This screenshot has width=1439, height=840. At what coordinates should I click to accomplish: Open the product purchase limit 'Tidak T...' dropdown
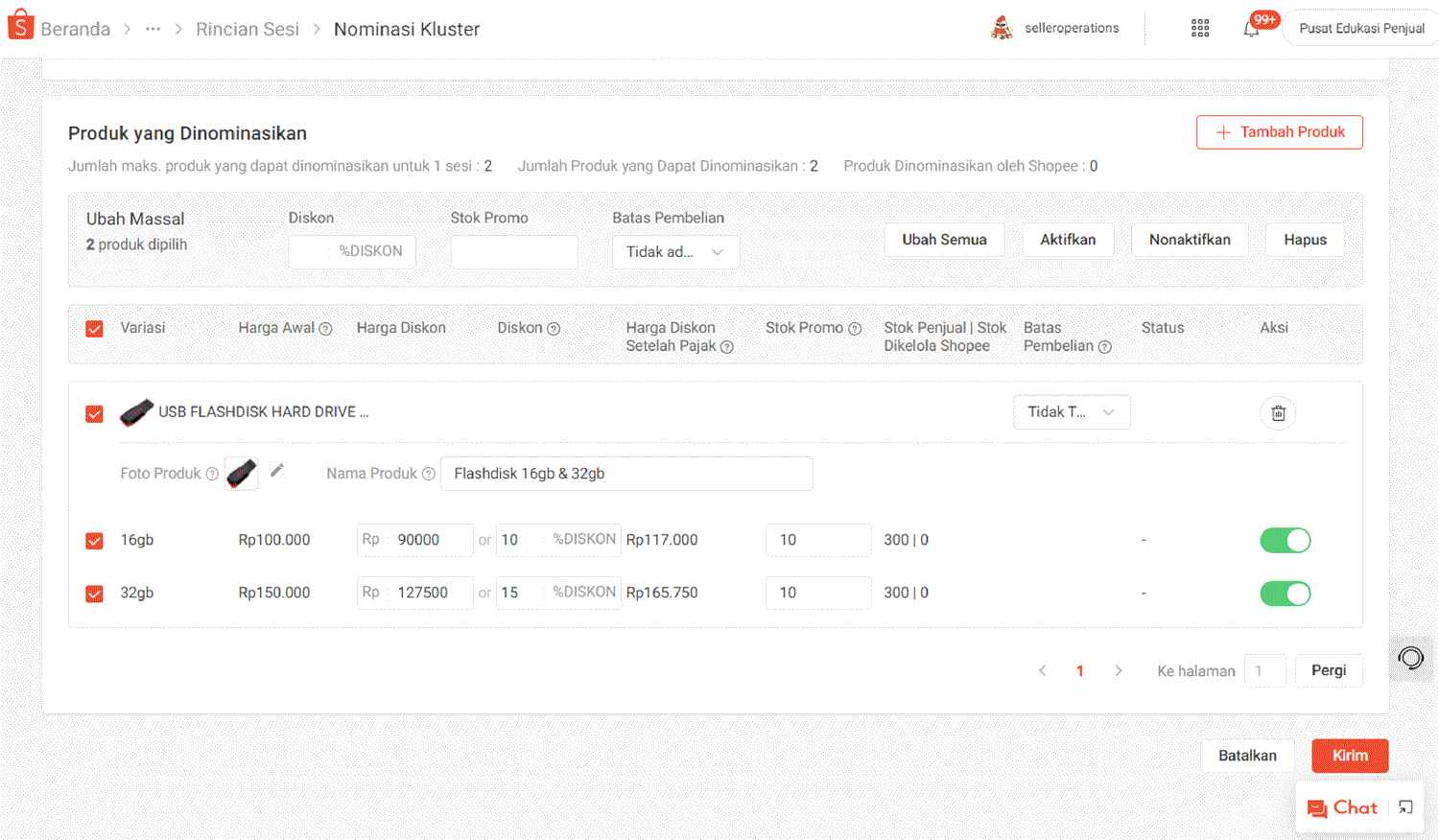(x=1072, y=412)
